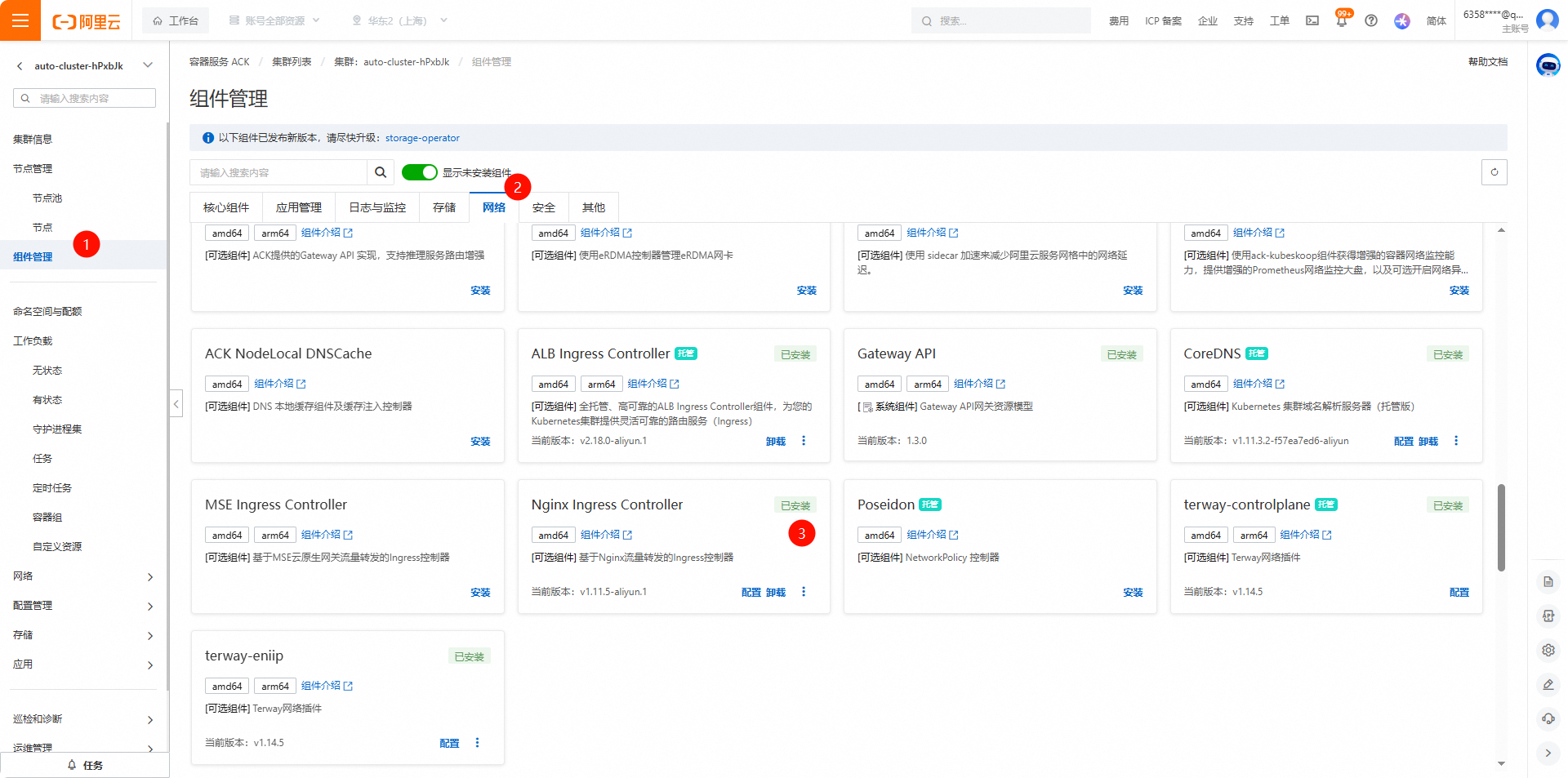Viewport: 1568px width, 778px height.
Task: Collapse the left sidebar panel handle
Action: [176, 403]
